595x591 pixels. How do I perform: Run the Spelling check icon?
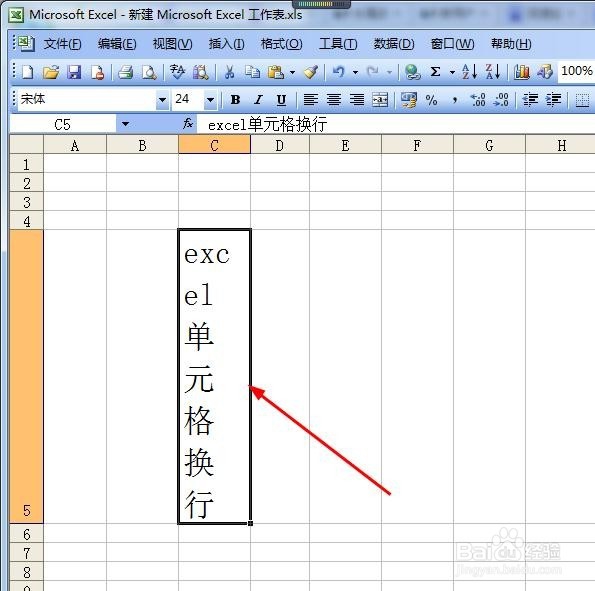177,72
